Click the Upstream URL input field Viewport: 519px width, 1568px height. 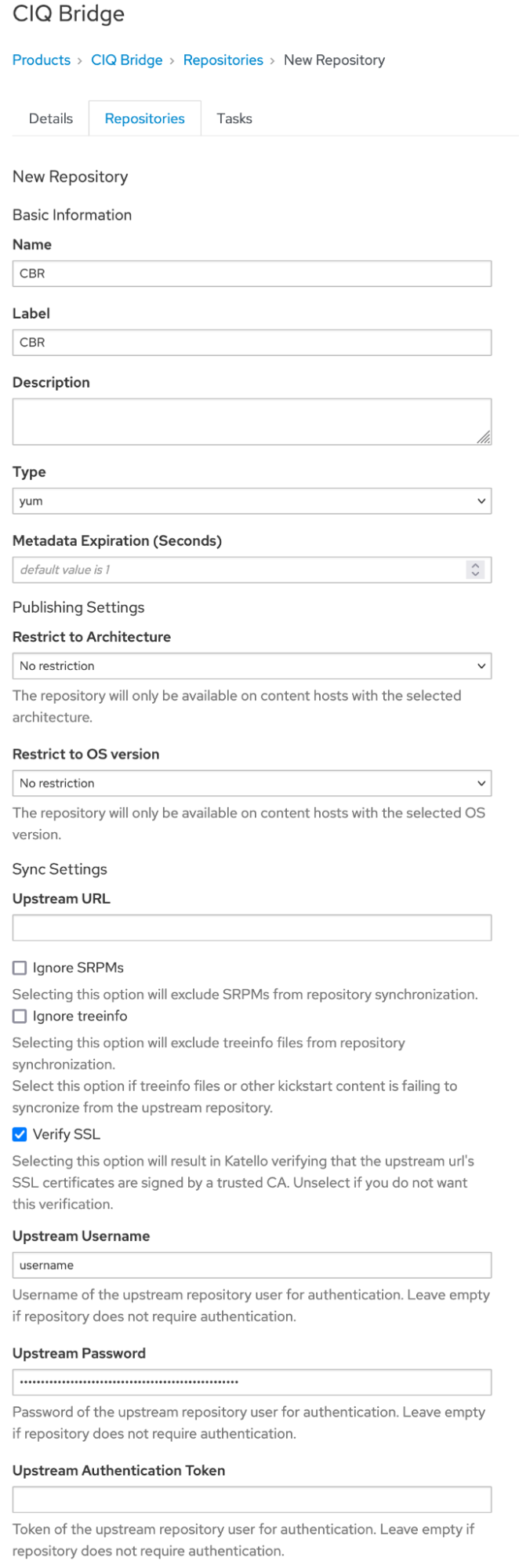252,928
